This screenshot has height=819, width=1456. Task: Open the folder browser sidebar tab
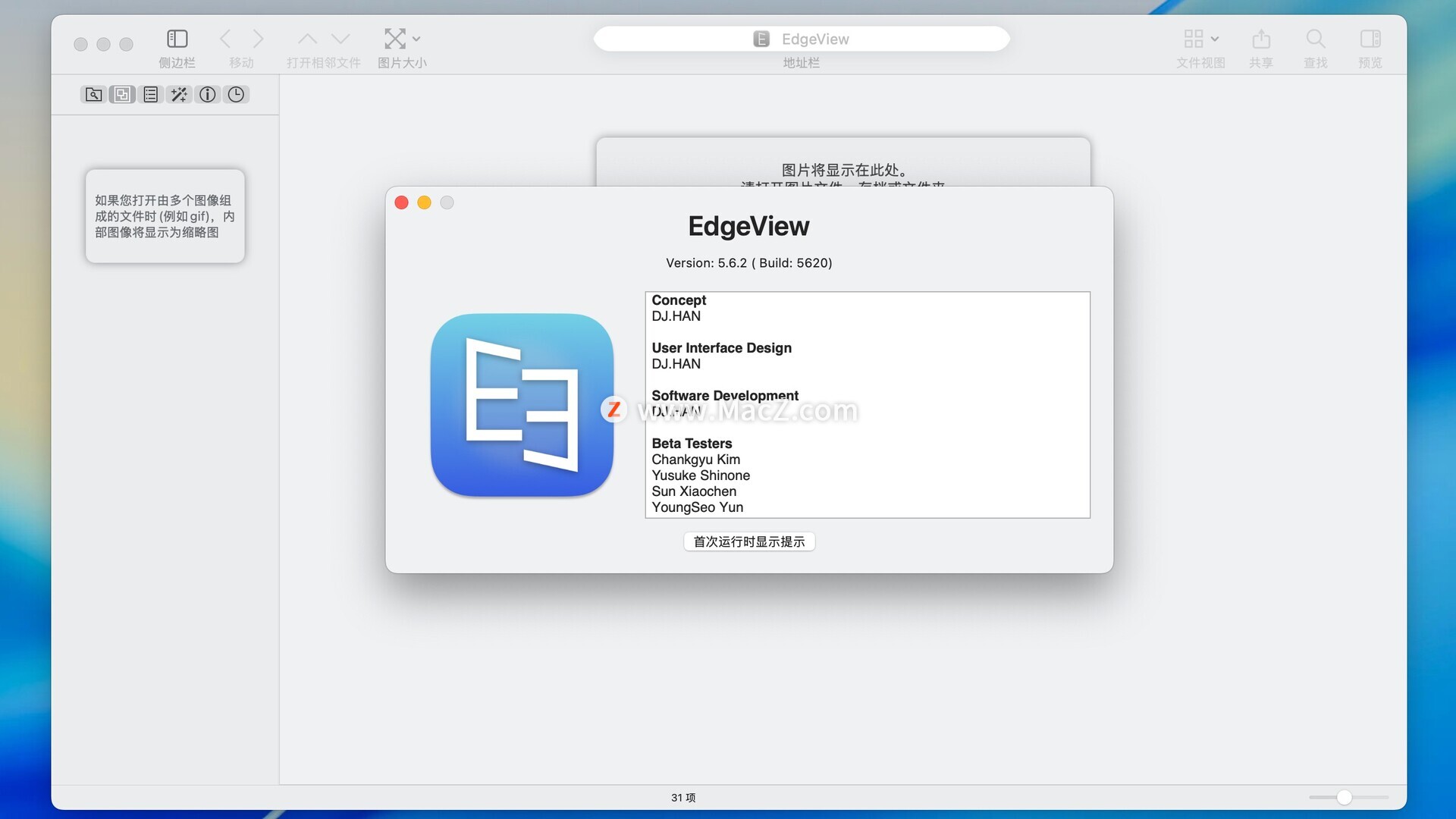[x=93, y=95]
